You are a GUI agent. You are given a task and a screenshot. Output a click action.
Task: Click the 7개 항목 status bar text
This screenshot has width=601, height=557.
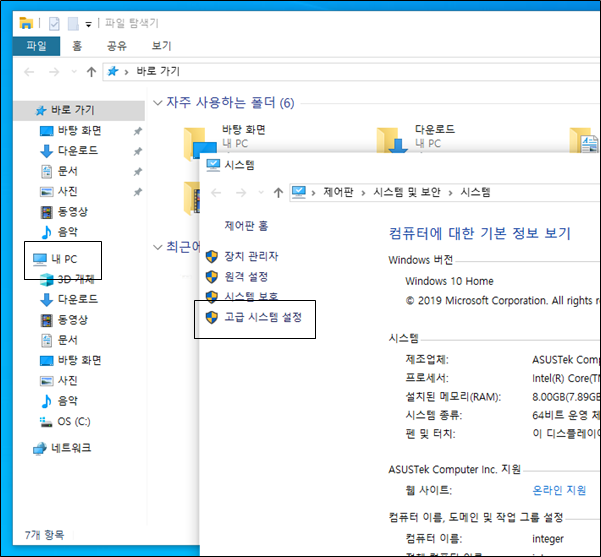44,535
